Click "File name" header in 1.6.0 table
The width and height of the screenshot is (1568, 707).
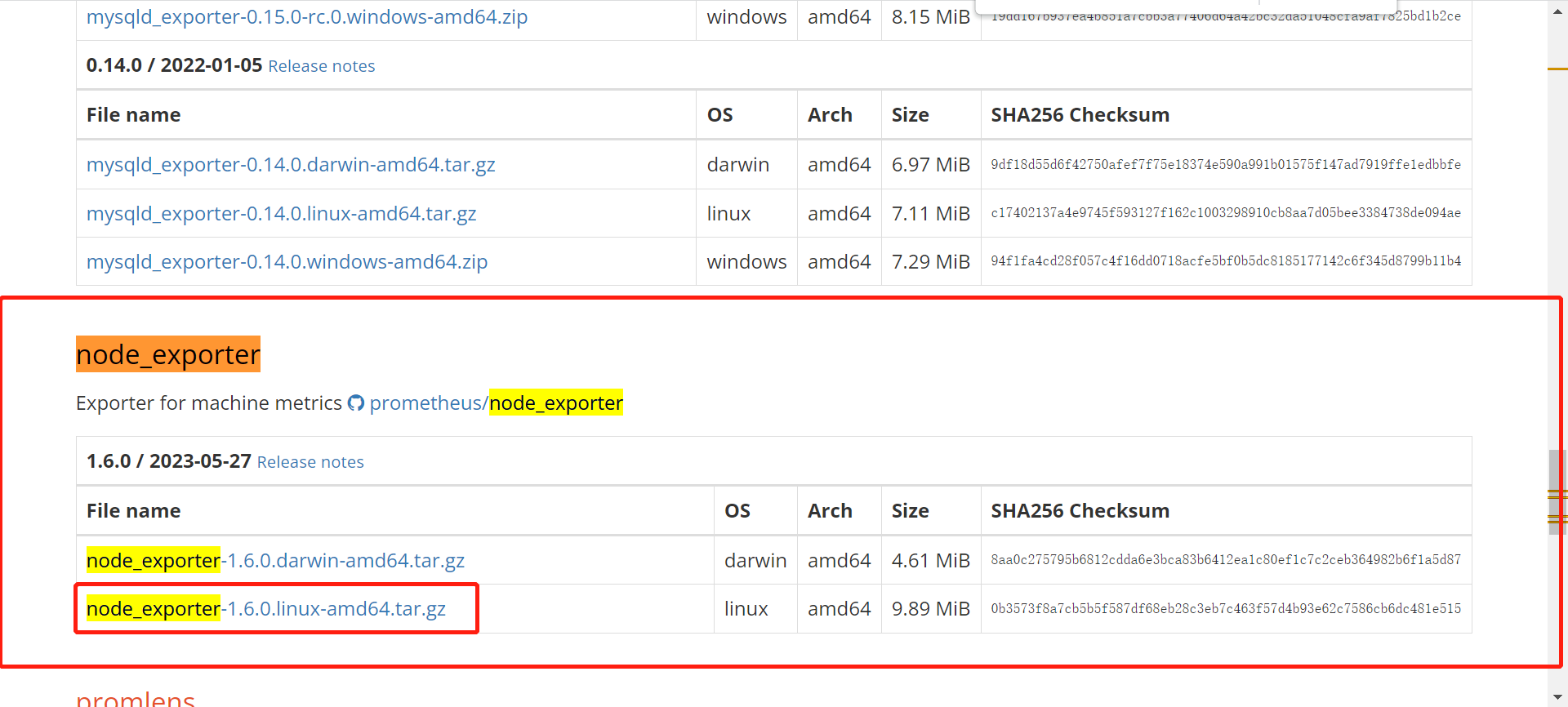134,511
